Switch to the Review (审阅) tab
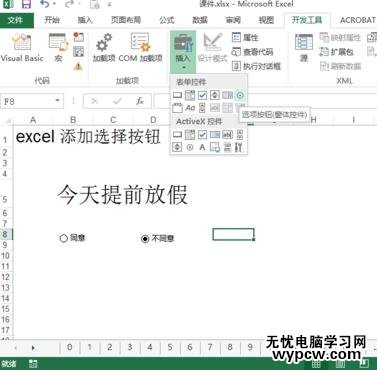 233,20
